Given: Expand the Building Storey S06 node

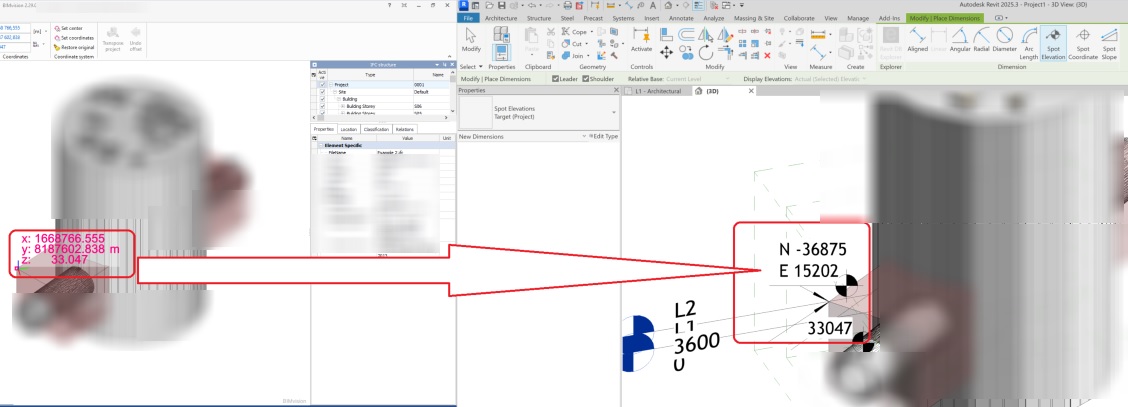Looking at the screenshot, I should [342, 106].
